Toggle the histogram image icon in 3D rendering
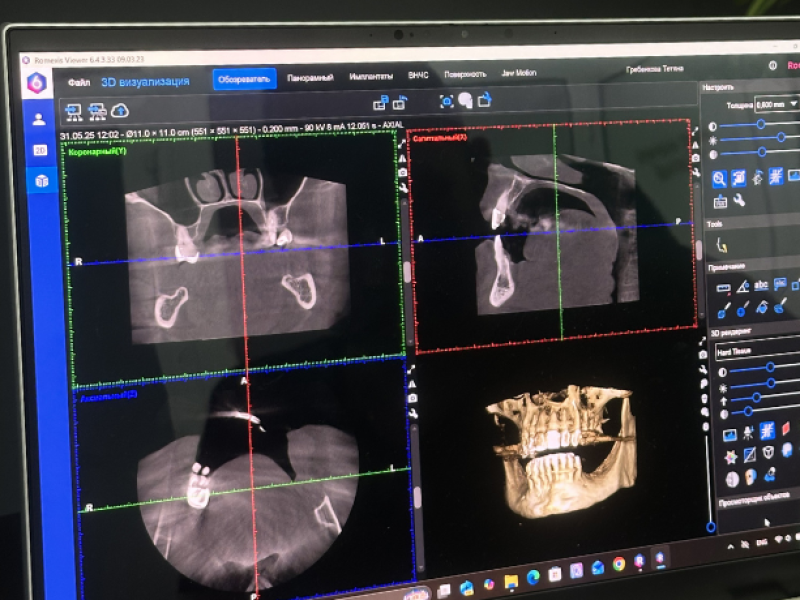The image size is (800, 600). click(730, 435)
